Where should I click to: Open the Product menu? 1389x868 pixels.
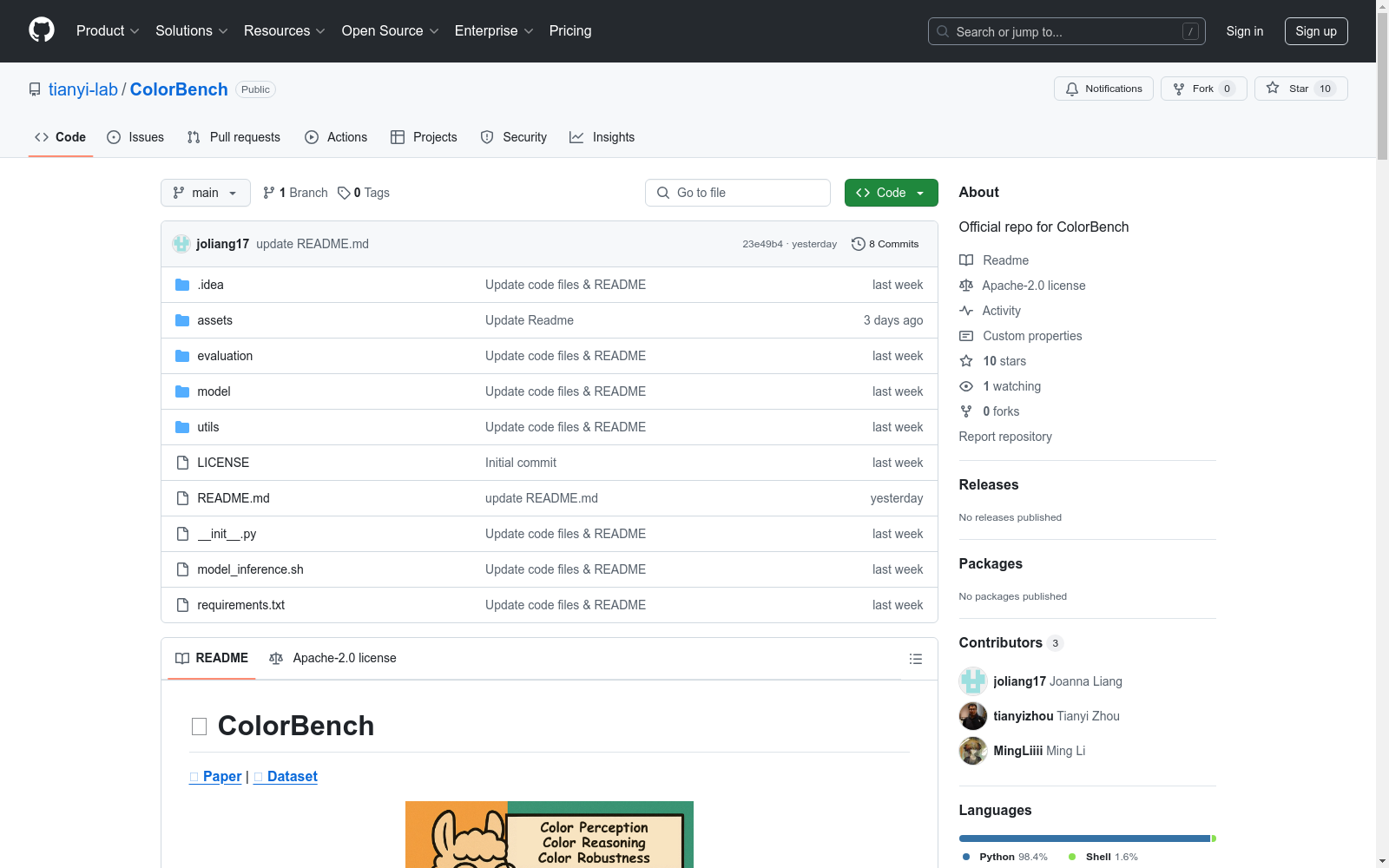(x=108, y=31)
